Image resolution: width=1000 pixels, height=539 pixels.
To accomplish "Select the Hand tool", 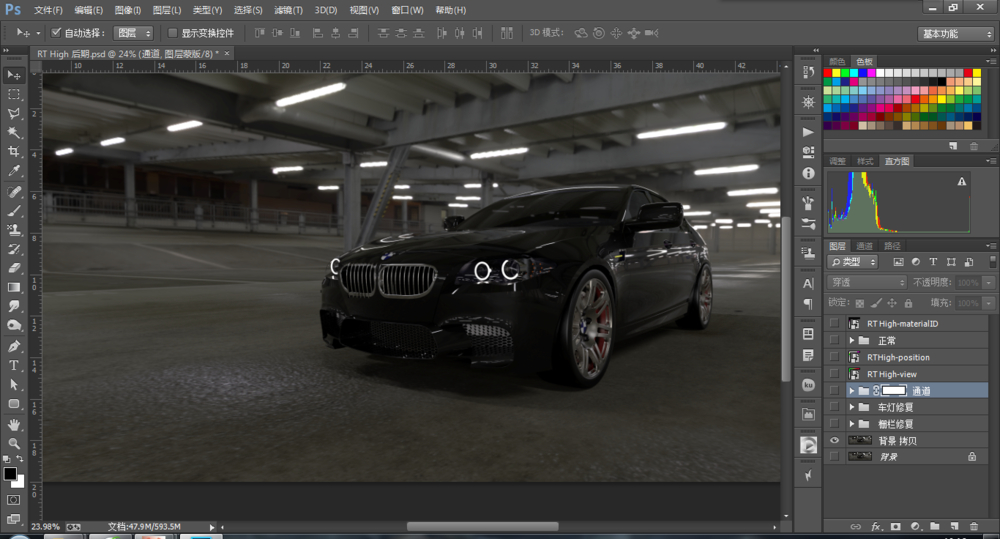I will (14, 424).
